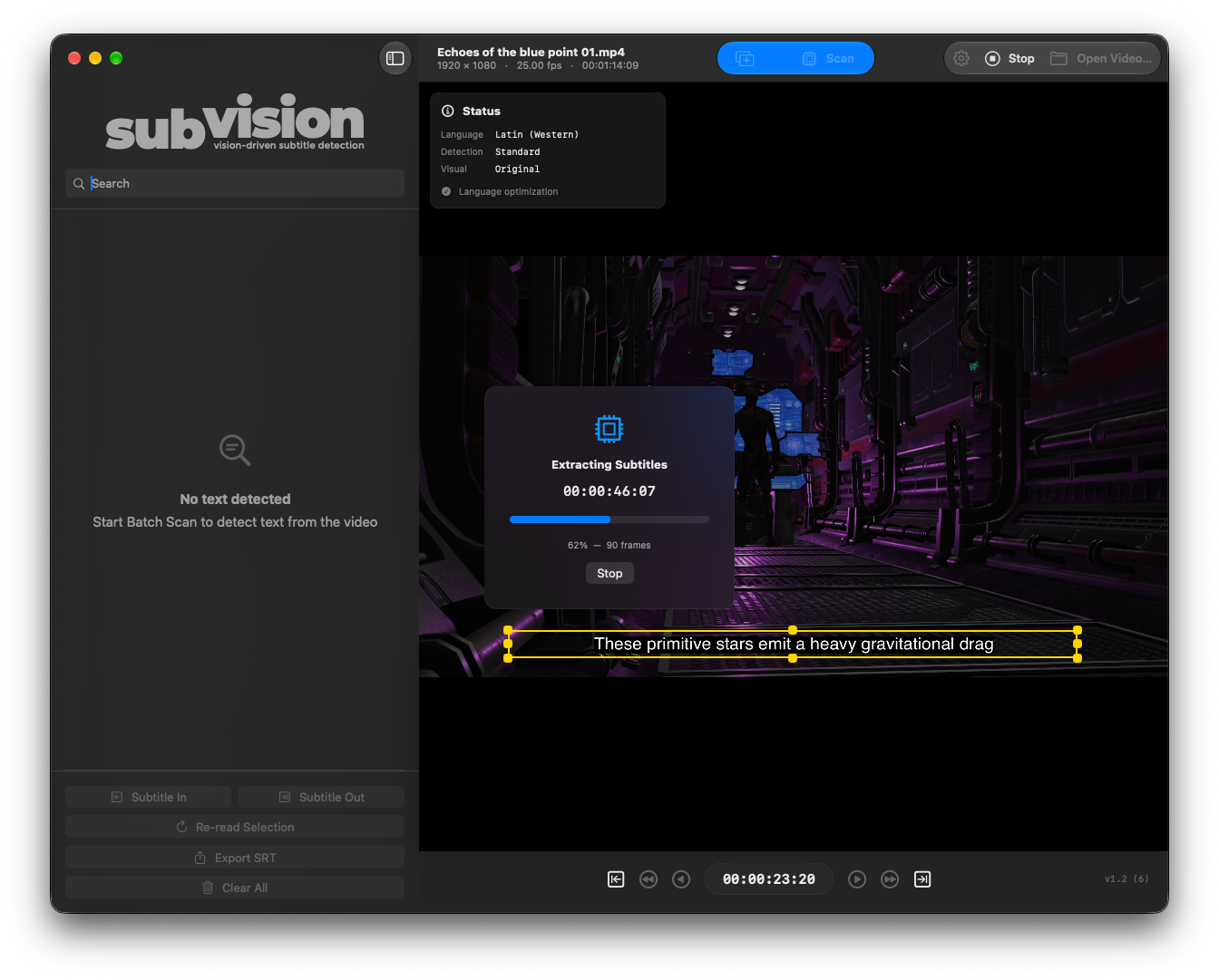Click the chip icon in Extracting Subtitles dialog
The width and height of the screenshot is (1219, 980).
pyautogui.click(x=609, y=429)
